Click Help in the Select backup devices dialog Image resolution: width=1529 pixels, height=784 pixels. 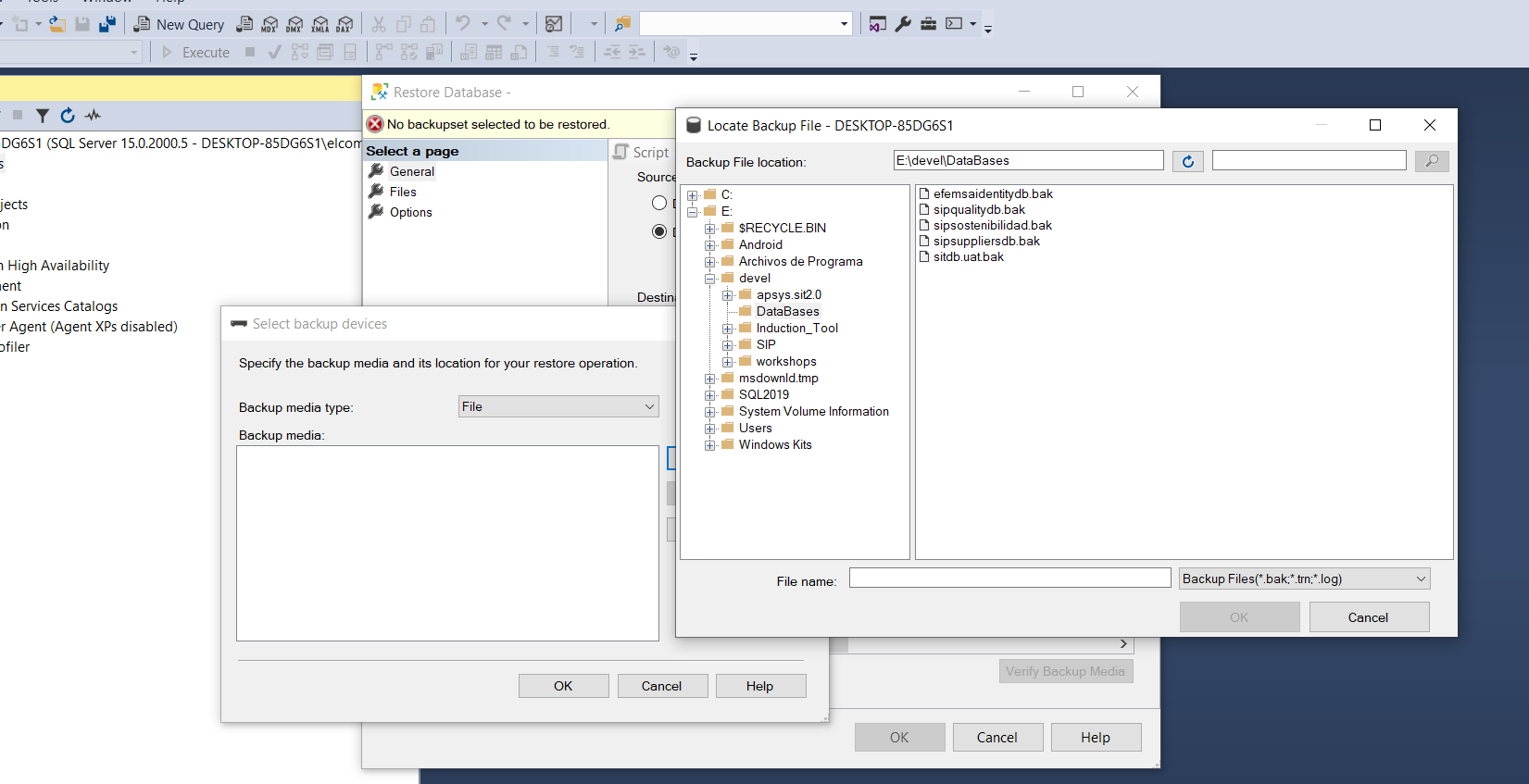(x=760, y=686)
